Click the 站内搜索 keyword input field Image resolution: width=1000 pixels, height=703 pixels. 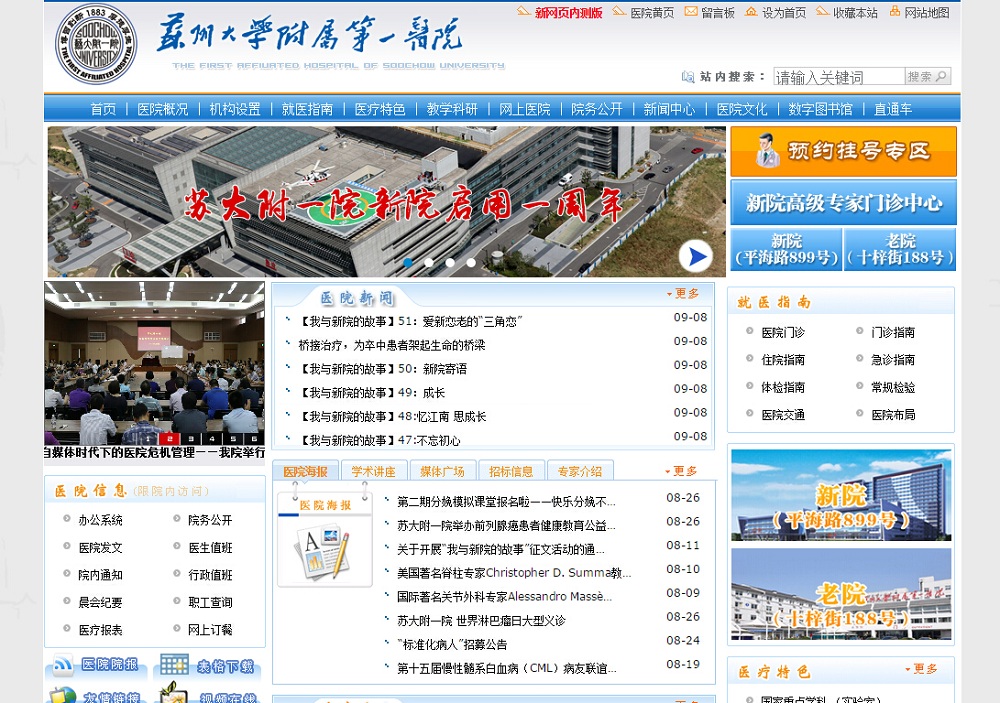pos(839,77)
